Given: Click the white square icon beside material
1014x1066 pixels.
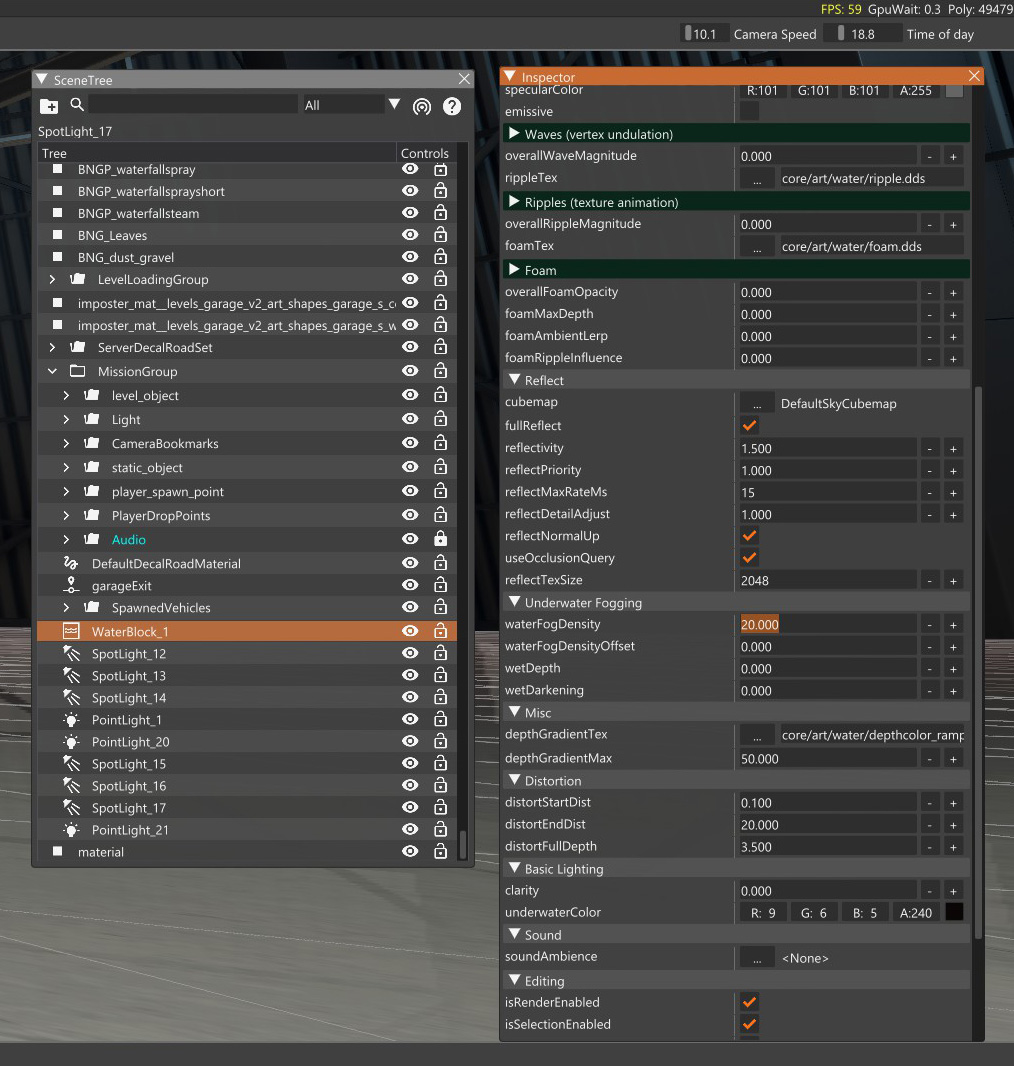Looking at the screenshot, I should point(58,851).
